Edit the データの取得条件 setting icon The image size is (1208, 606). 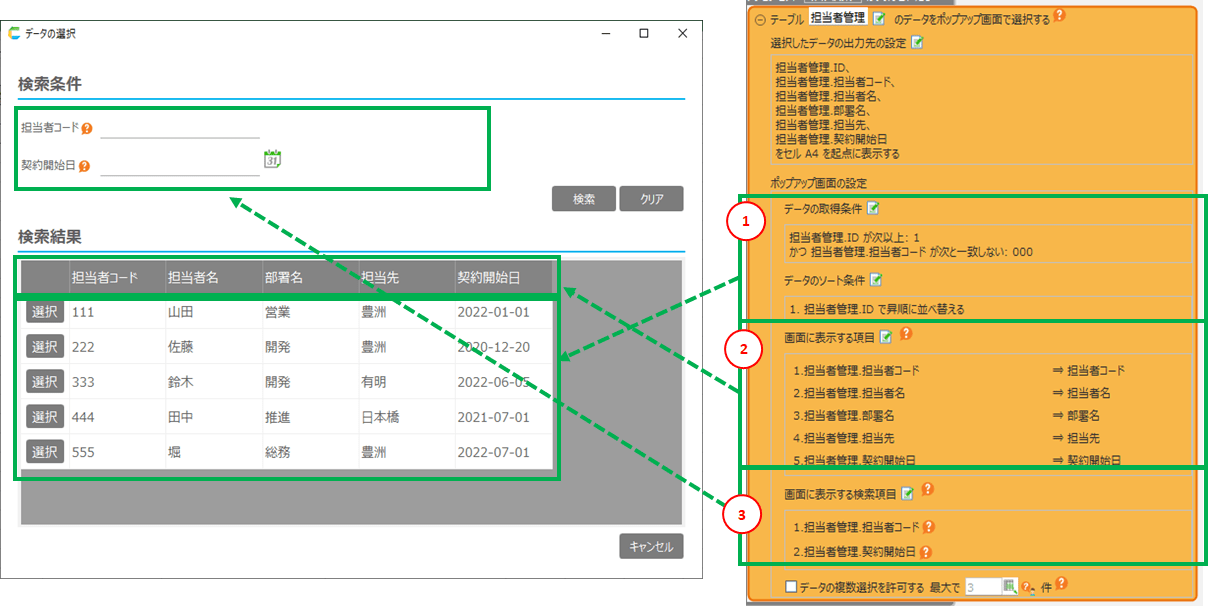coord(873,209)
